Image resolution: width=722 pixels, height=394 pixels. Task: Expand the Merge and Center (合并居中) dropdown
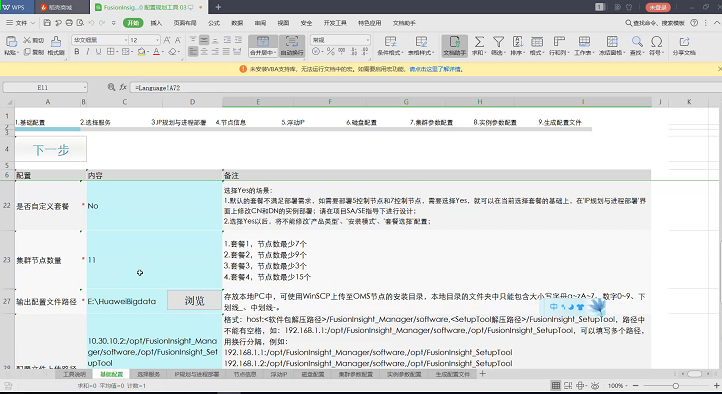(x=274, y=52)
